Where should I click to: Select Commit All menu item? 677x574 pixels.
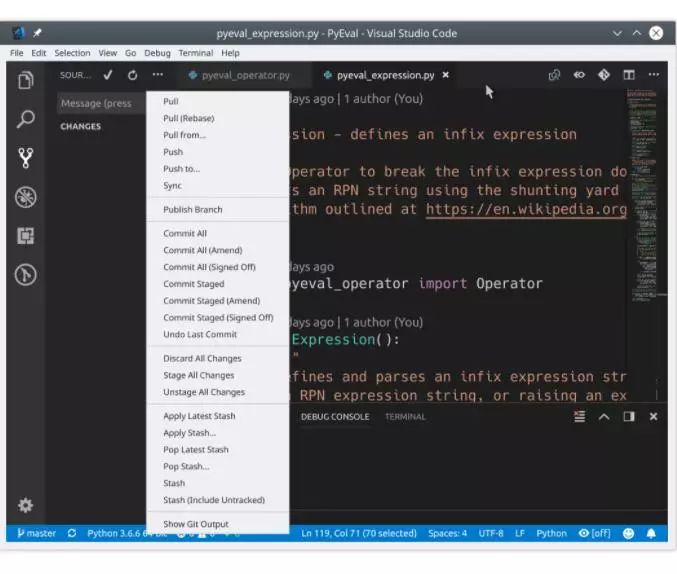(x=218, y=234)
